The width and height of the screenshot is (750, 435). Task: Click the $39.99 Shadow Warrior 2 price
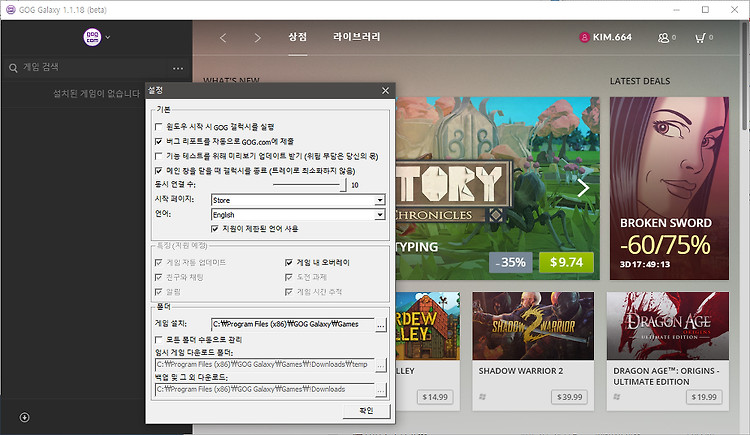coord(570,397)
